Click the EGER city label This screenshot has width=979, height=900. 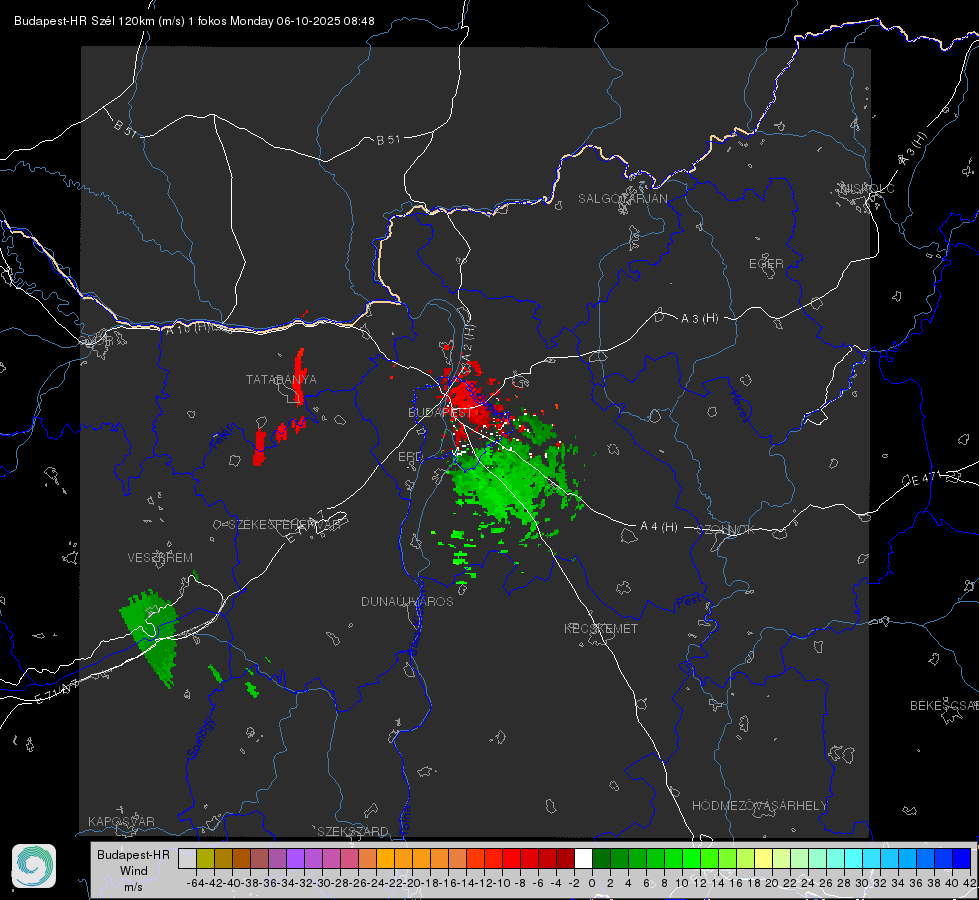click(766, 264)
